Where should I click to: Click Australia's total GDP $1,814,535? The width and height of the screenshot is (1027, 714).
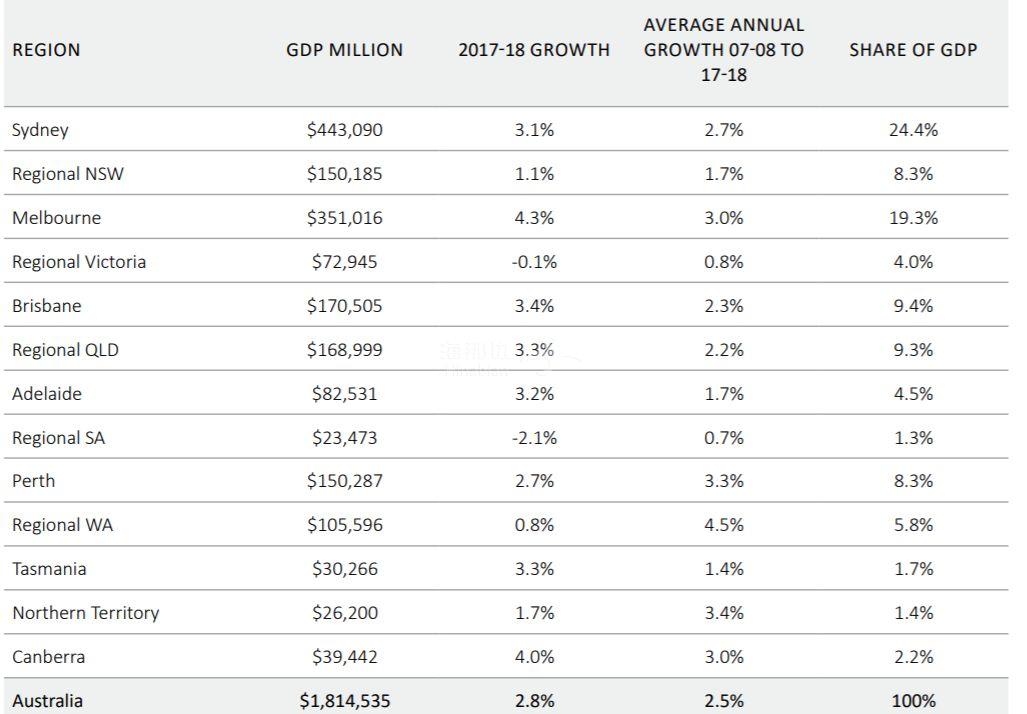tap(345, 701)
